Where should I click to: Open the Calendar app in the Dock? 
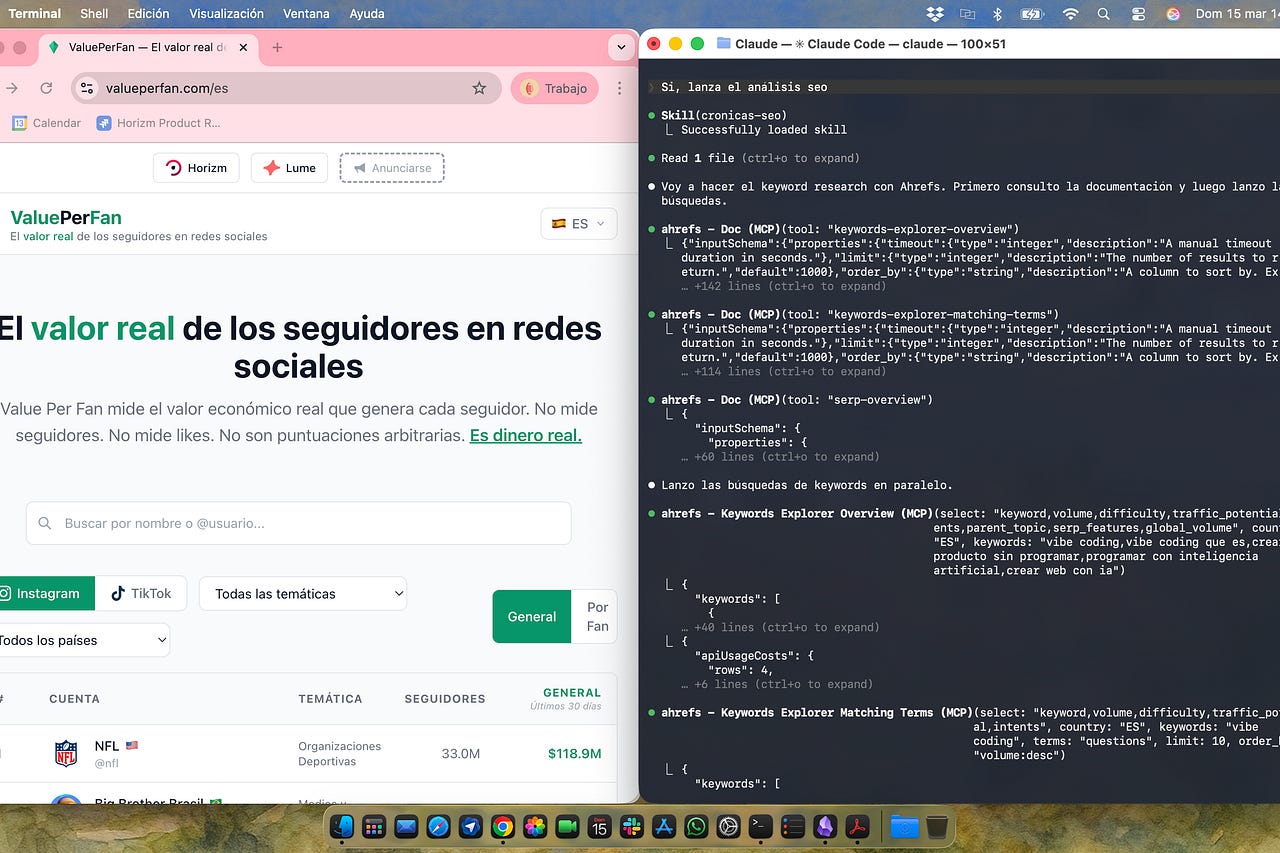coord(599,826)
